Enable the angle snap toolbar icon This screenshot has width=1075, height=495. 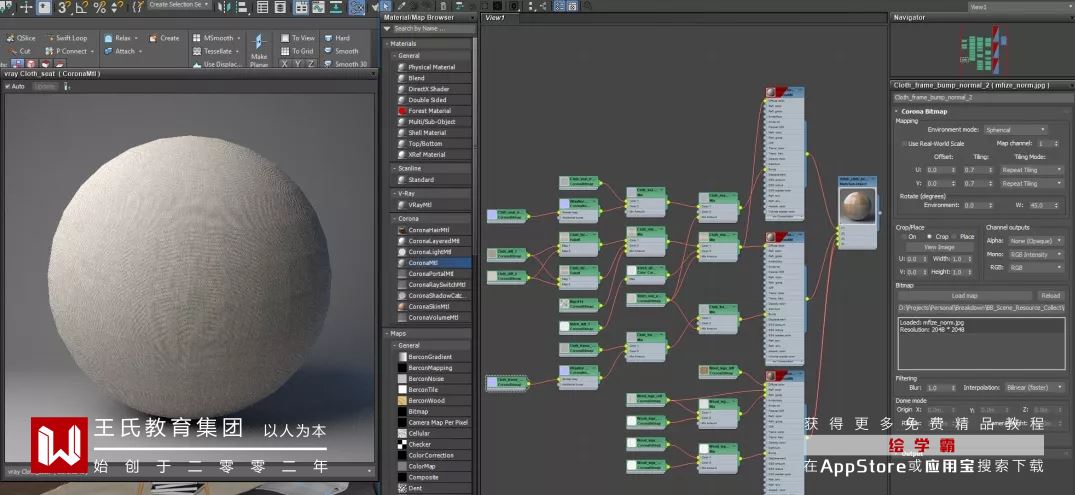[x=82, y=8]
